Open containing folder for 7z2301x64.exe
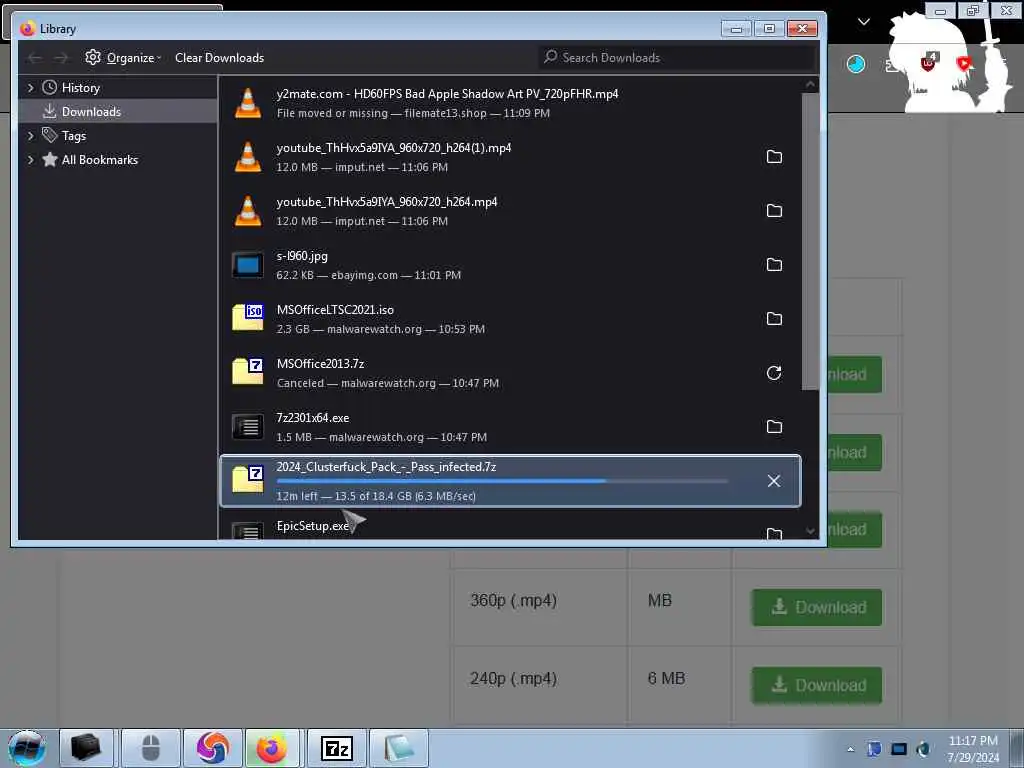 (x=774, y=427)
